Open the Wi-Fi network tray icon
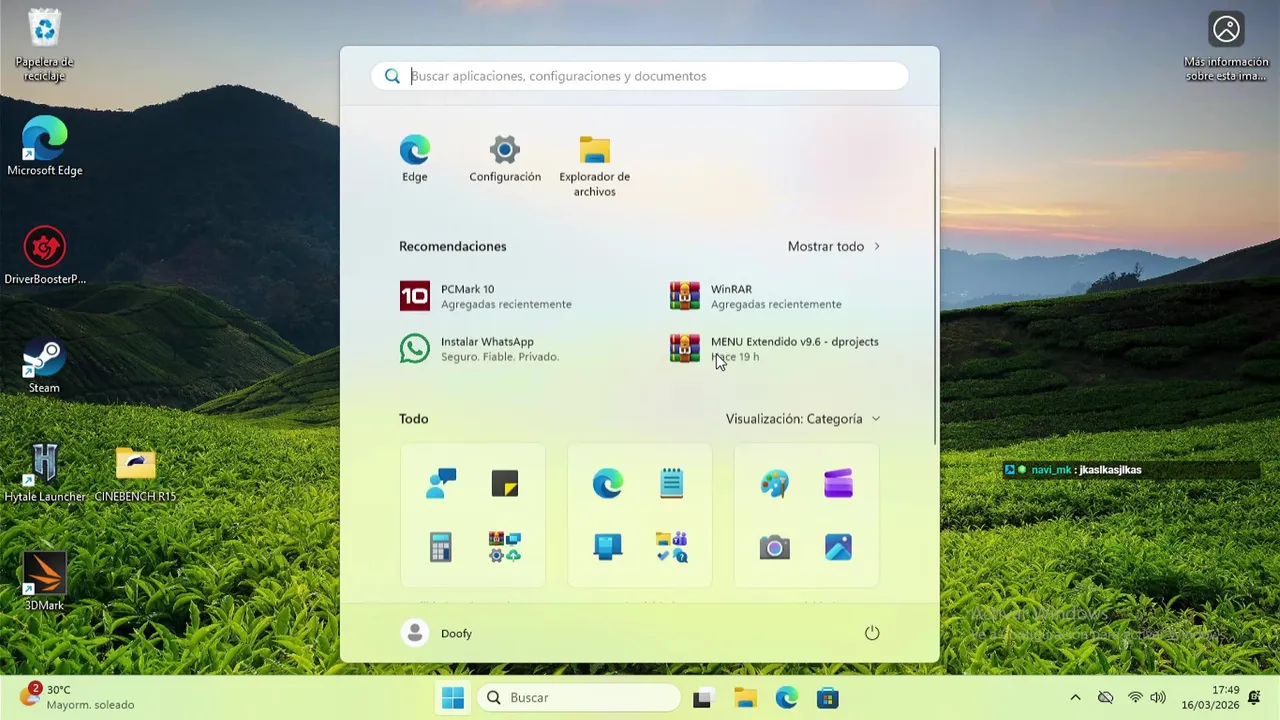Image resolution: width=1280 pixels, height=720 pixels. point(1135,698)
